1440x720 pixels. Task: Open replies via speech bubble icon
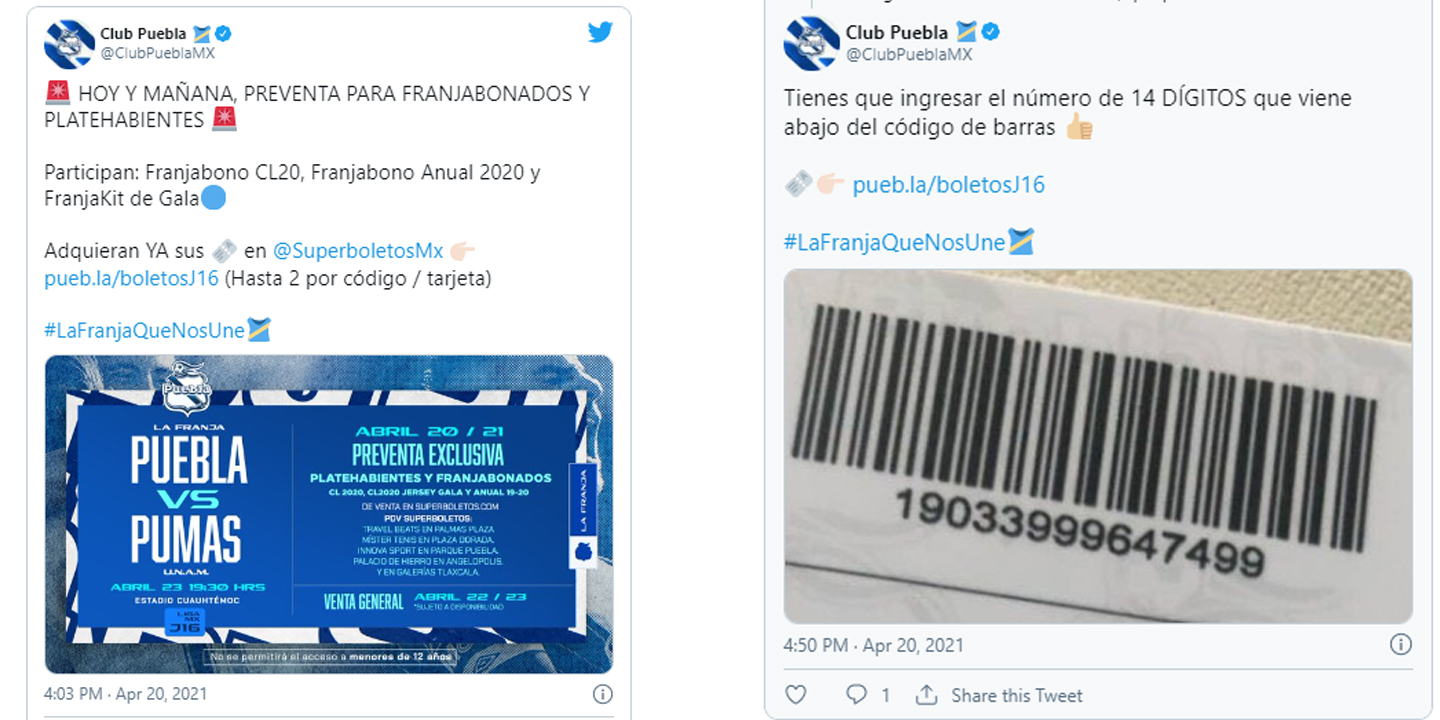[856, 694]
